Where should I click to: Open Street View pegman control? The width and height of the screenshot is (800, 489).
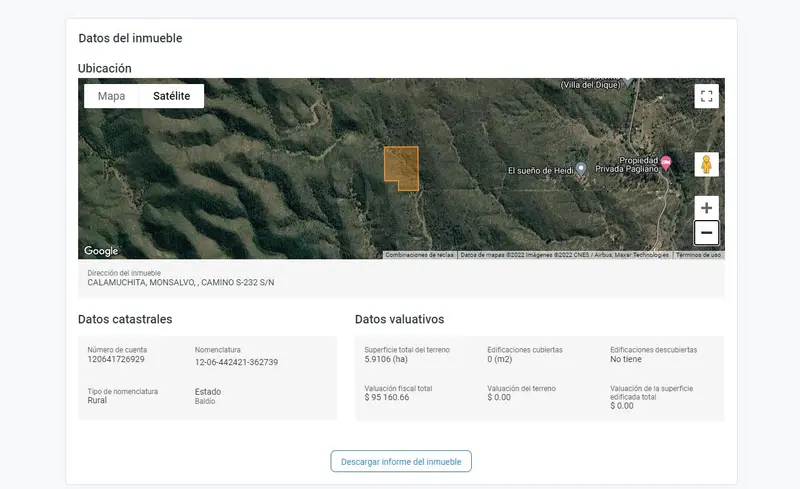(x=706, y=164)
